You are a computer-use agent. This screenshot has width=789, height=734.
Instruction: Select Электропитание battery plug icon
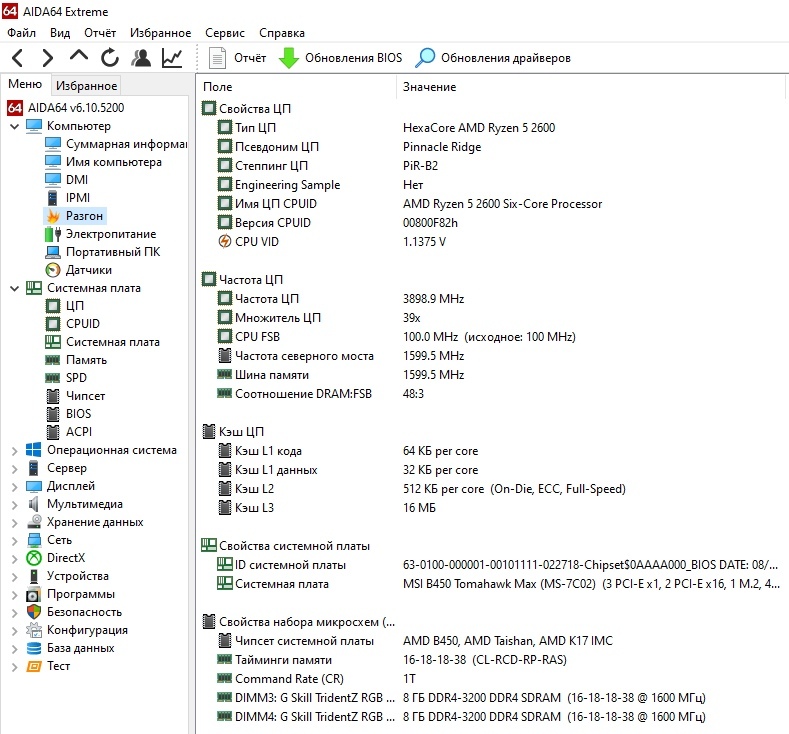pyautogui.click(x=53, y=234)
